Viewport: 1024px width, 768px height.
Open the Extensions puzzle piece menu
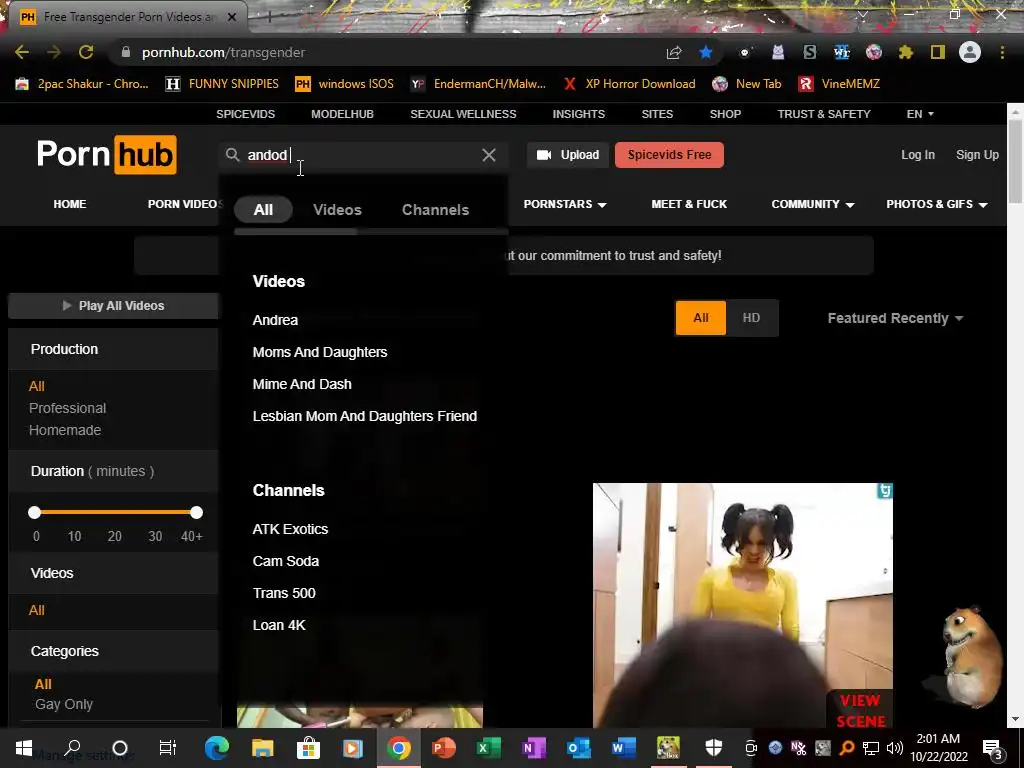coord(906,52)
